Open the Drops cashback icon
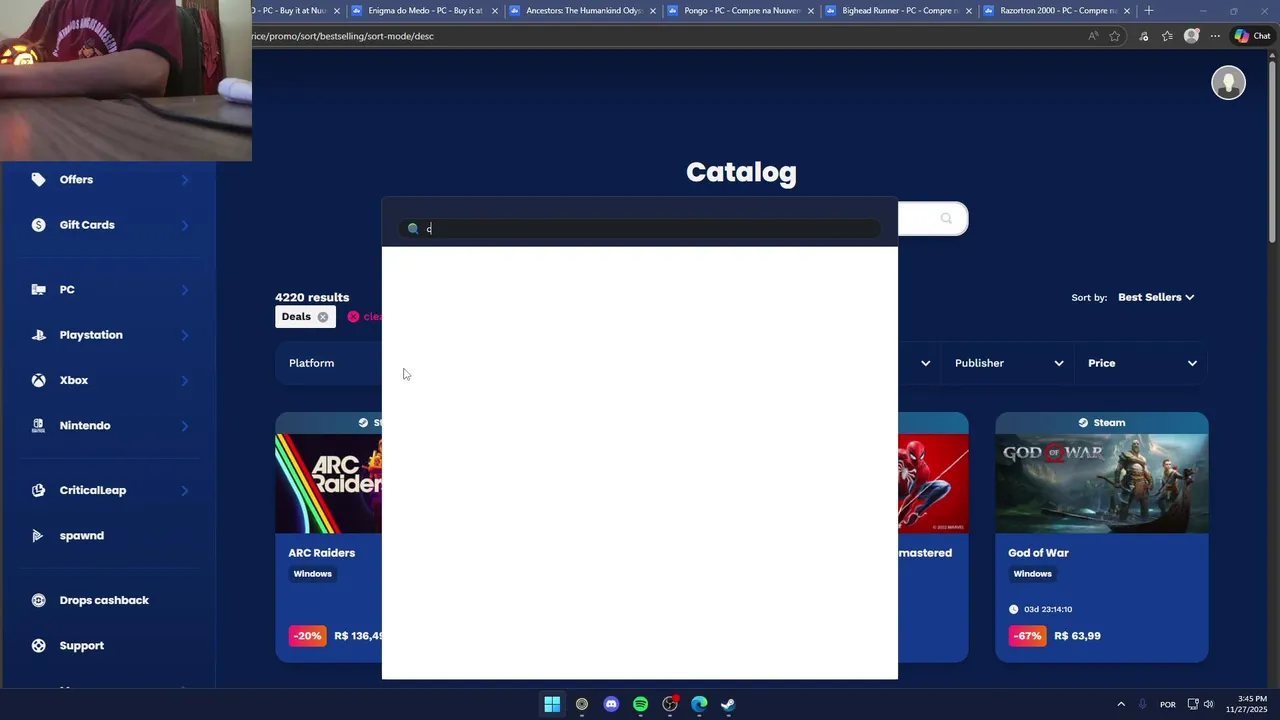This screenshot has height=720, width=1280. tap(38, 600)
